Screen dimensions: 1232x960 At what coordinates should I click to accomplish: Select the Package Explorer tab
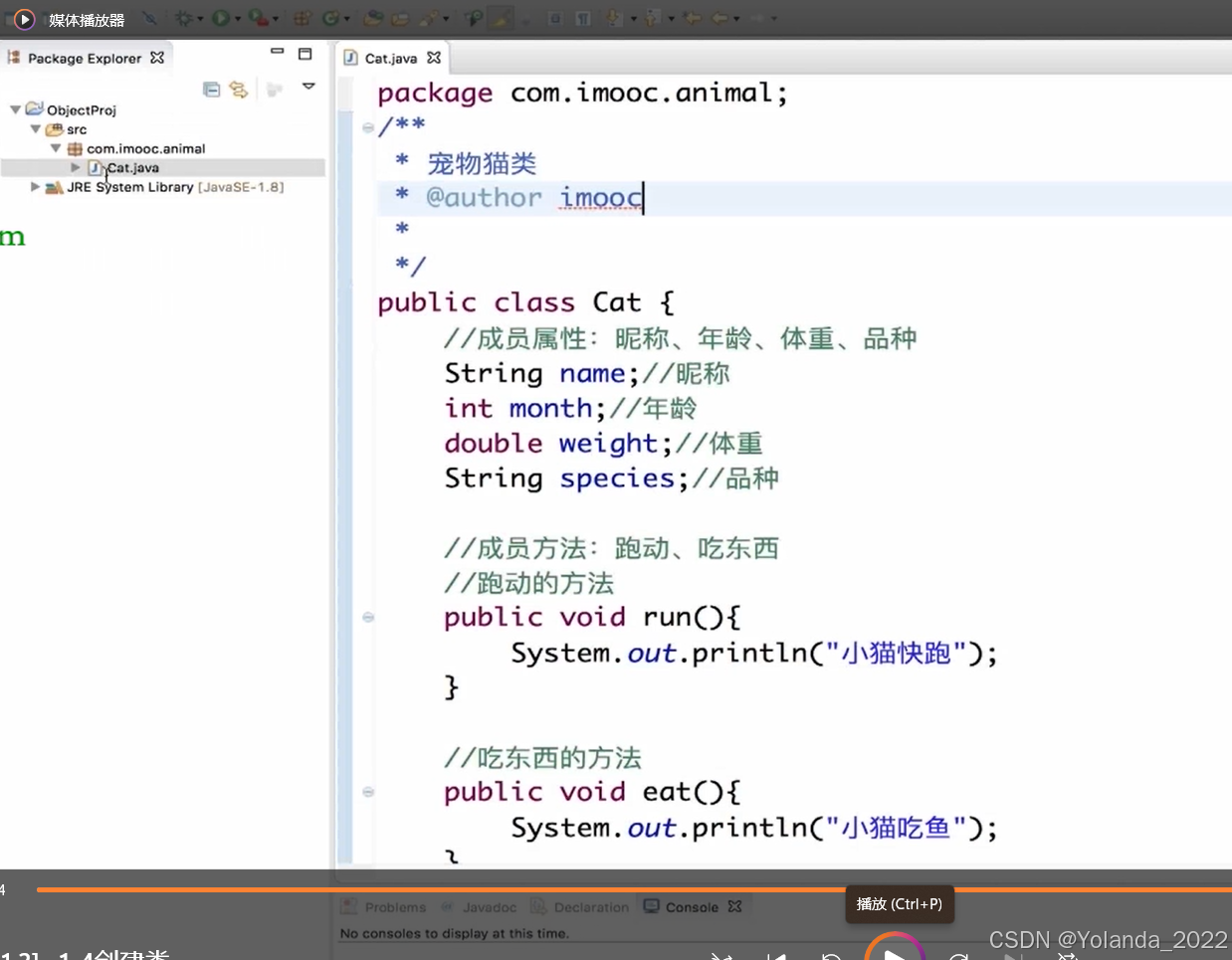coord(85,58)
